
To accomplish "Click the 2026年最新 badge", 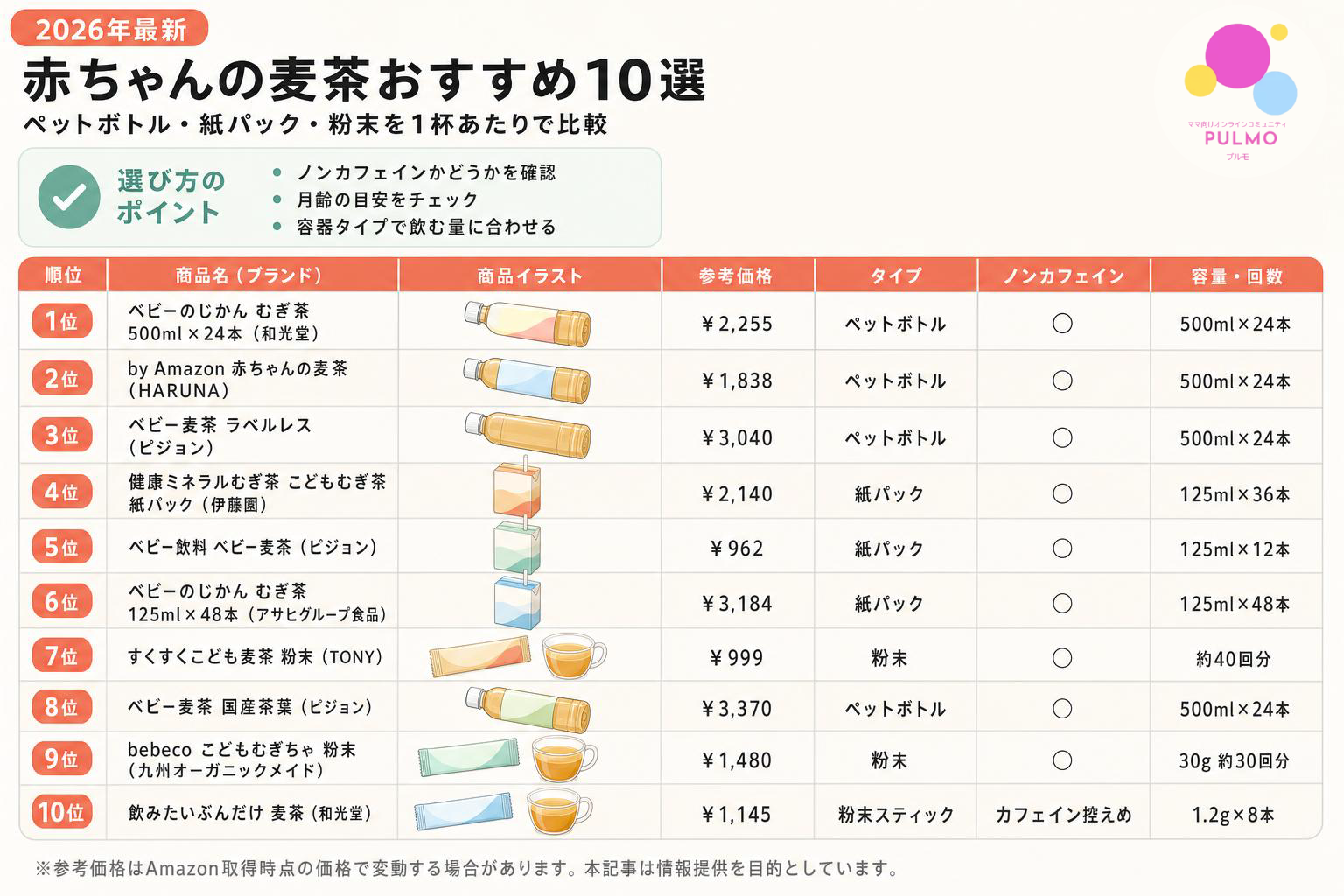I will pyautogui.click(x=109, y=29).
